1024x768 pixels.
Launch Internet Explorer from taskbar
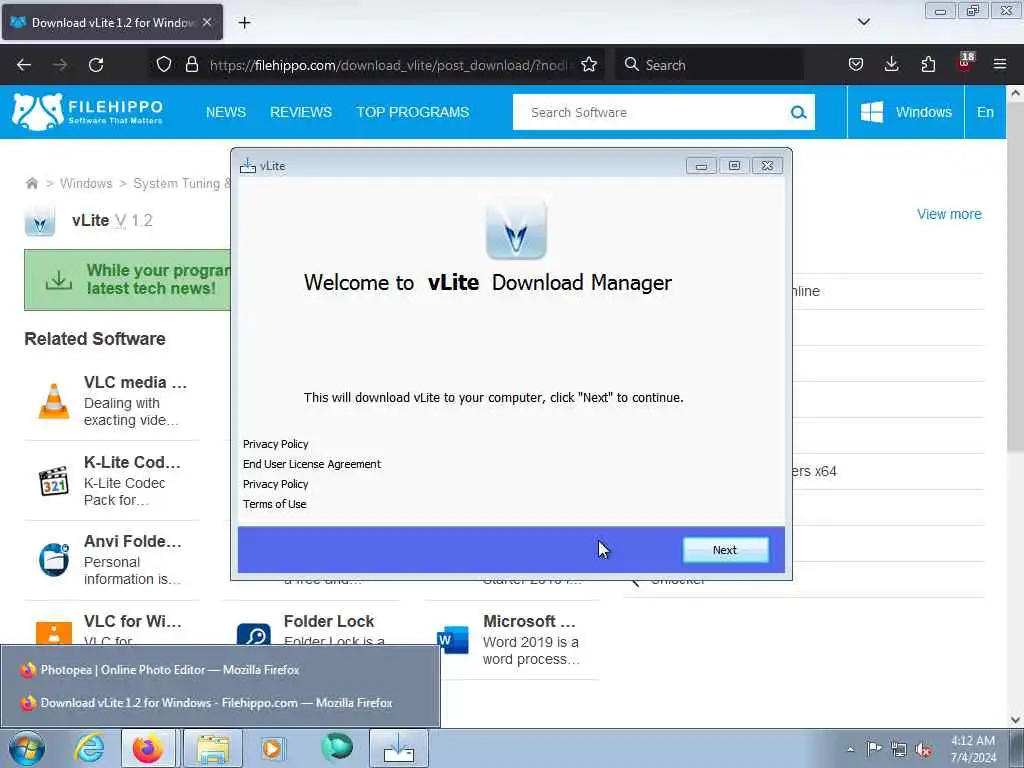tap(89, 748)
